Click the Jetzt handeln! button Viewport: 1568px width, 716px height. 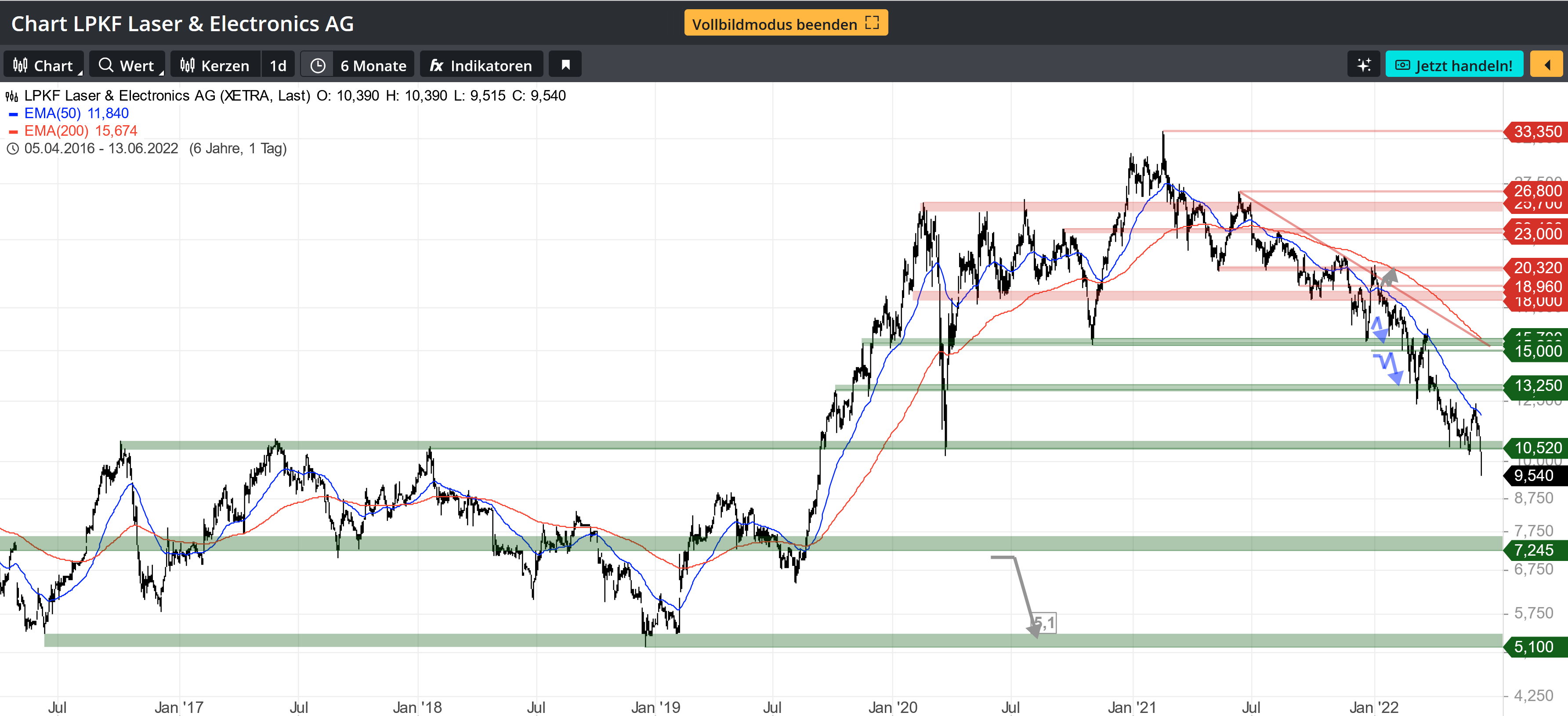click(x=1454, y=65)
